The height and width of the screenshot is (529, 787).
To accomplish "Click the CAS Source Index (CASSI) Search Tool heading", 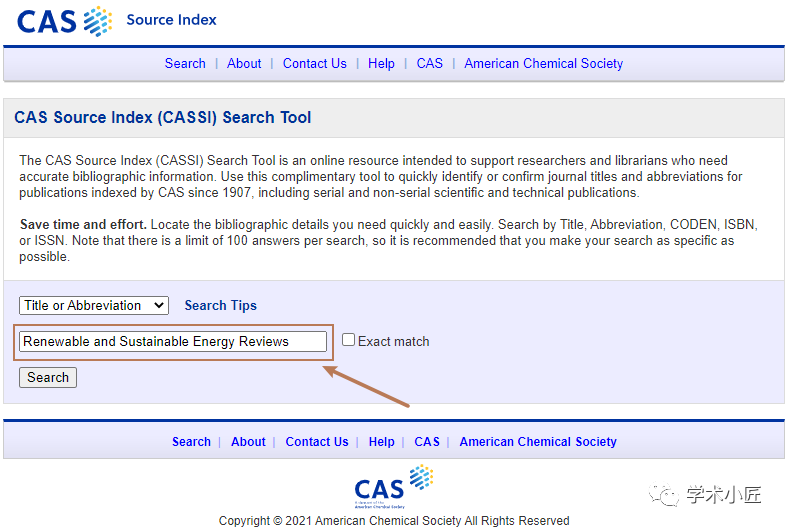I will (163, 117).
